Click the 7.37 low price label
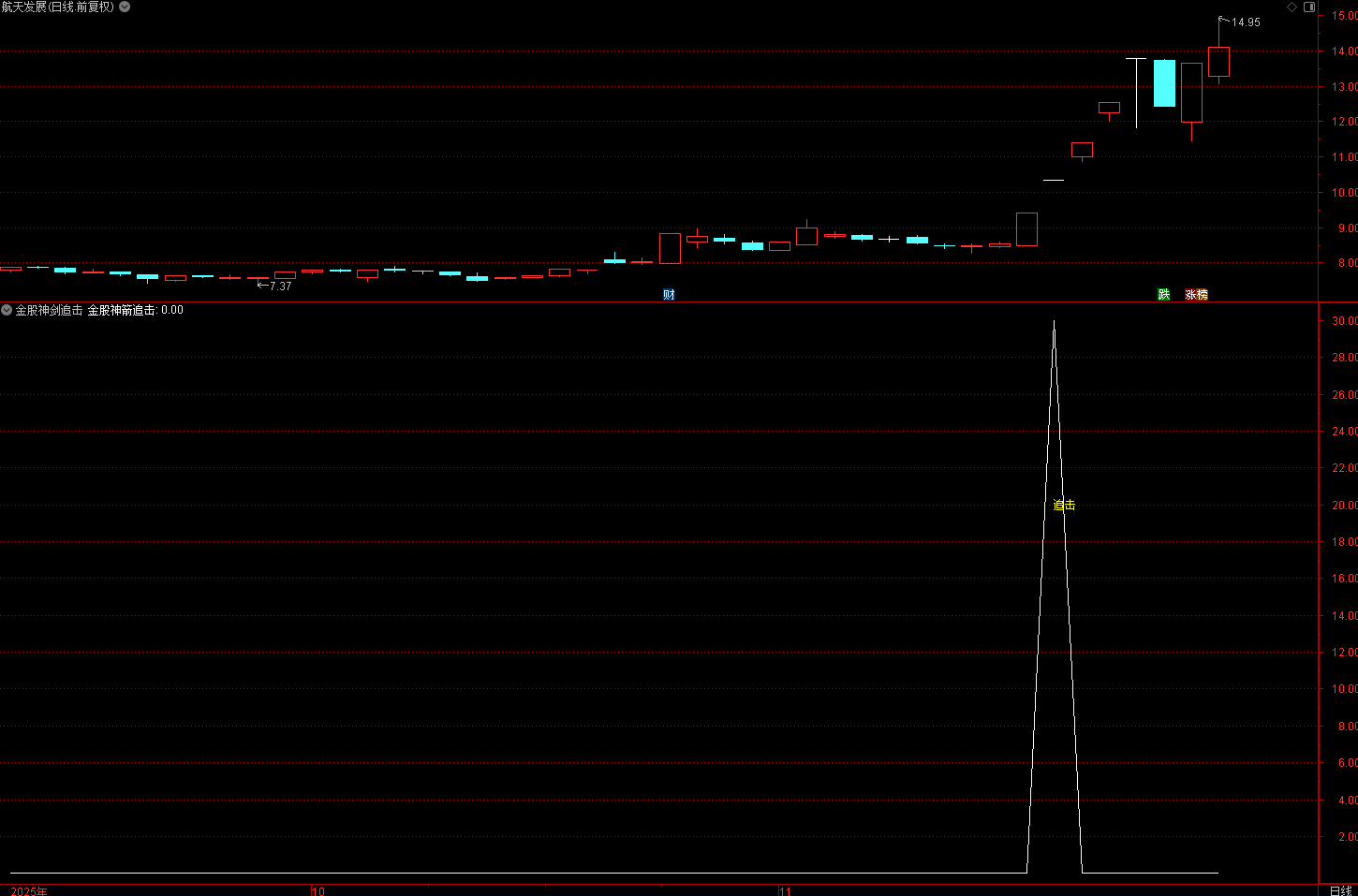The image size is (1358, 896). click(x=281, y=286)
